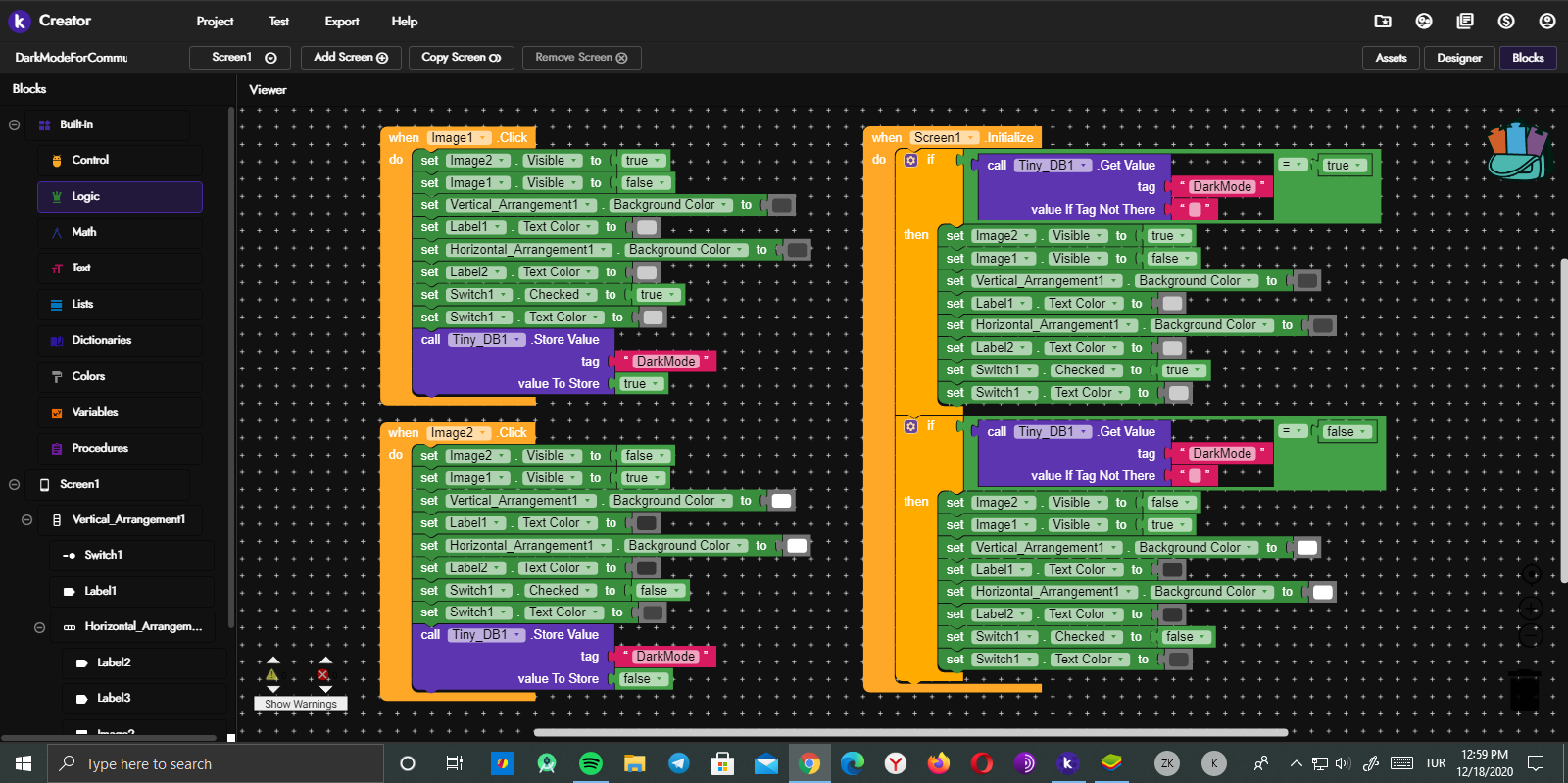Click the Add Screen button
The image size is (1568, 783).
click(x=351, y=58)
